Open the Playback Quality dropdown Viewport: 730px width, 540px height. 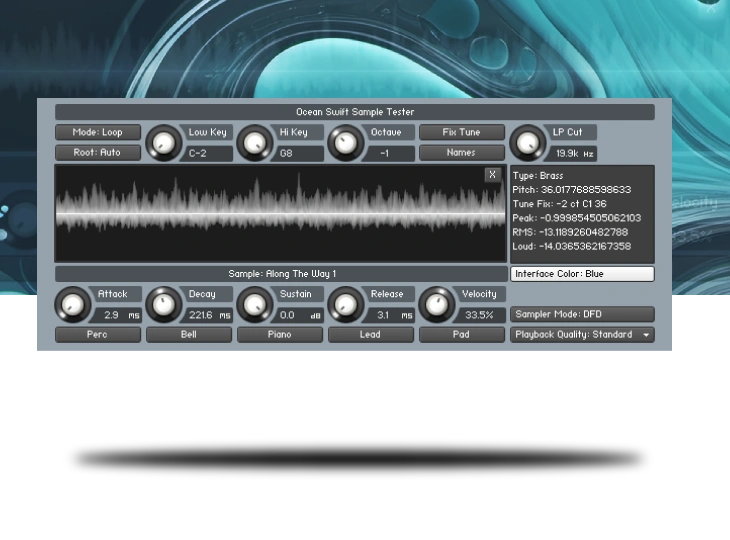tap(582, 335)
